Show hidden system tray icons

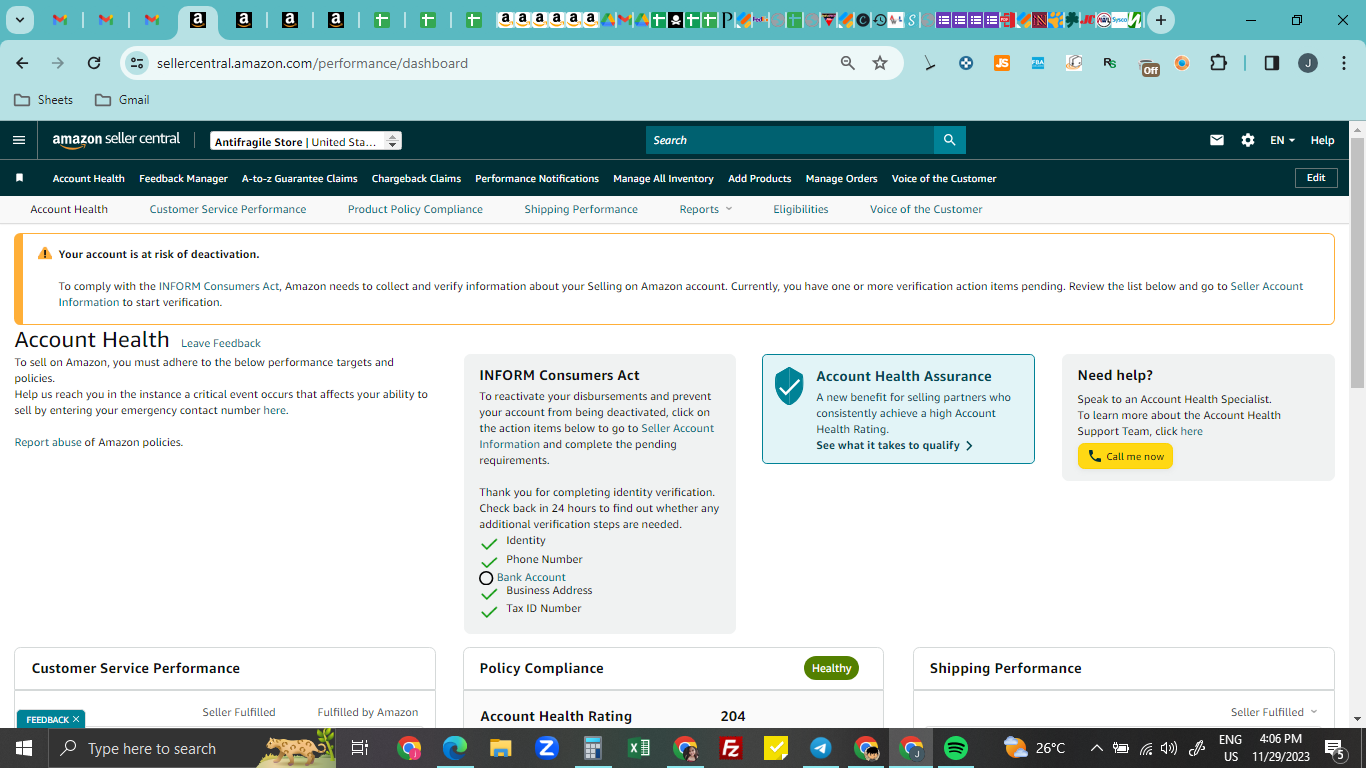[x=1096, y=748]
